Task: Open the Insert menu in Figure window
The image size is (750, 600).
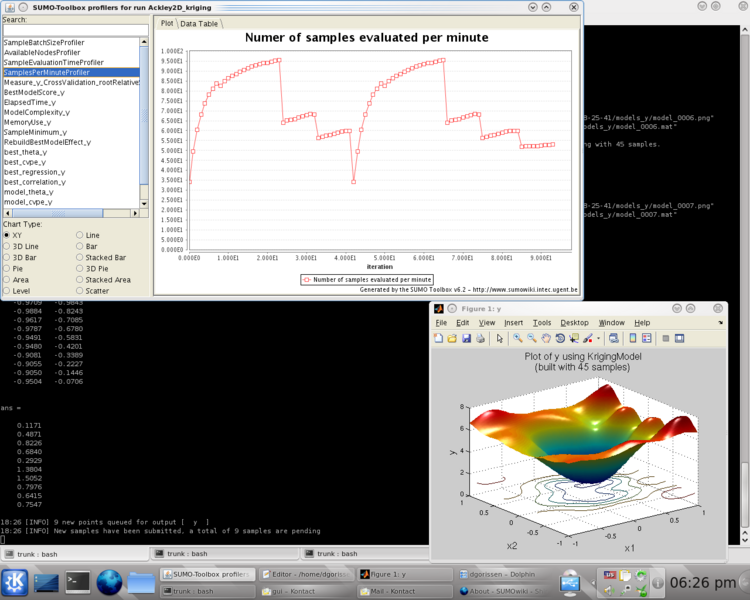Action: pyautogui.click(x=513, y=323)
